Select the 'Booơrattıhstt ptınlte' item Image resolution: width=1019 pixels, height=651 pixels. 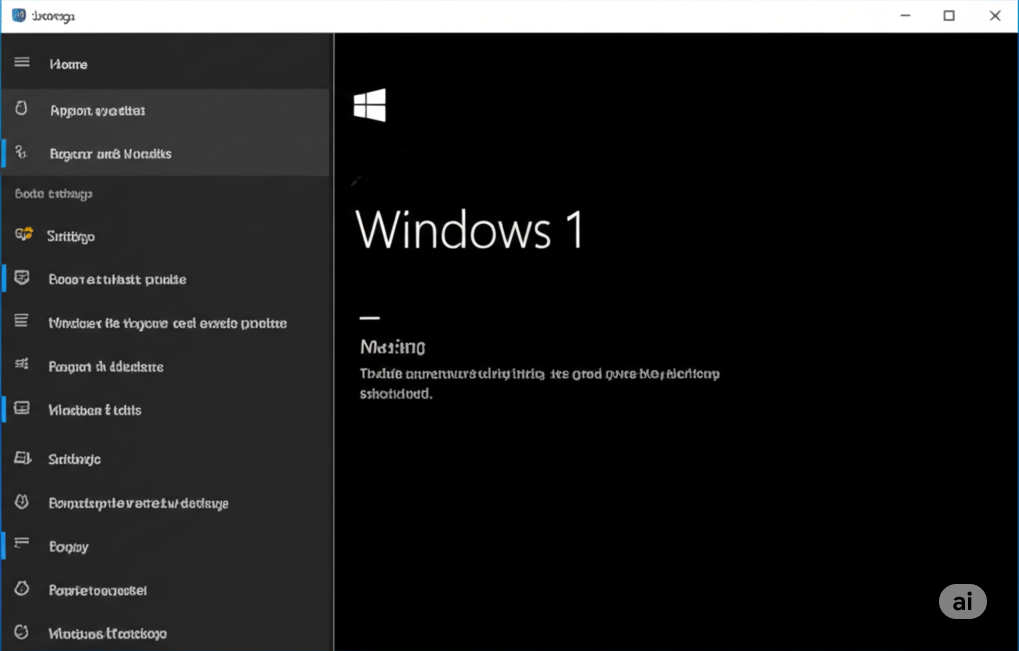[x=118, y=279]
